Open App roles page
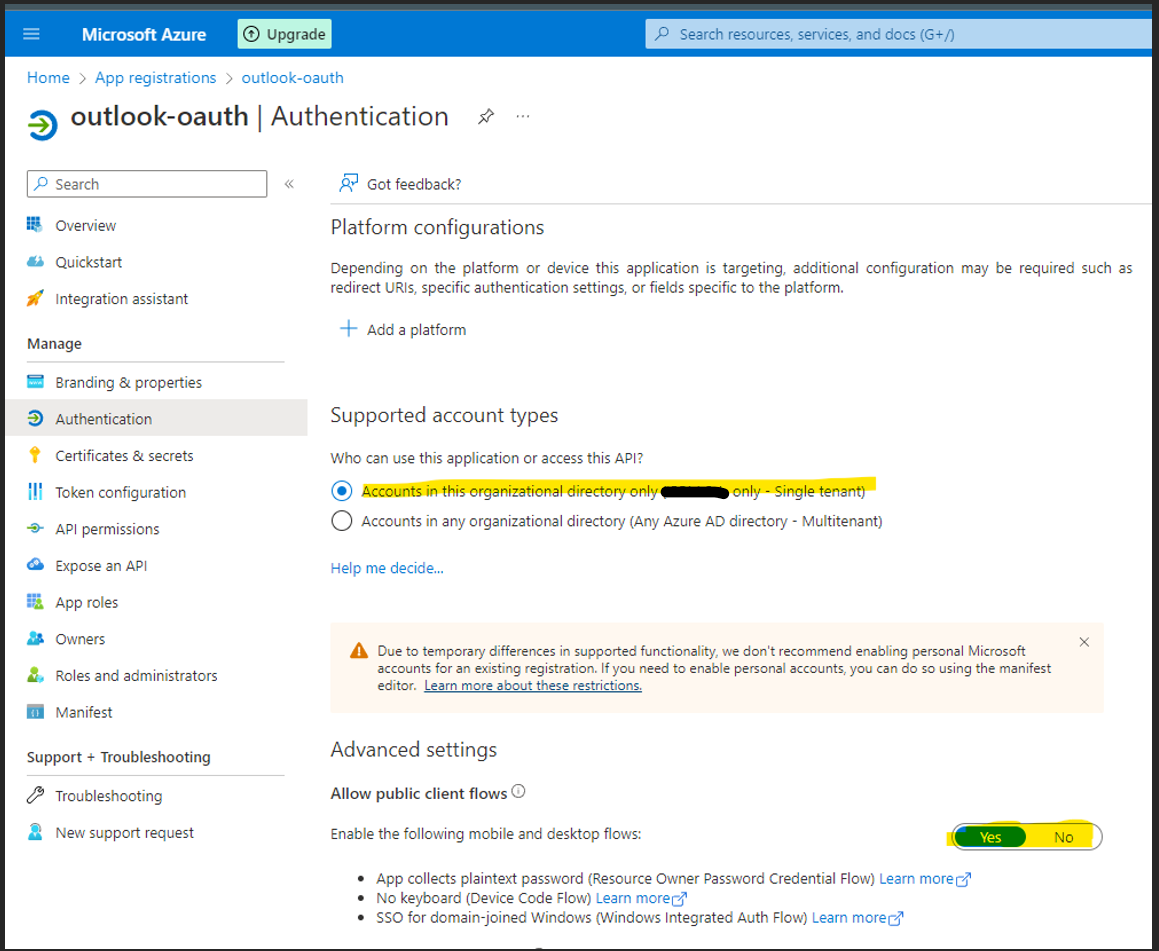The image size is (1159, 951). (86, 603)
